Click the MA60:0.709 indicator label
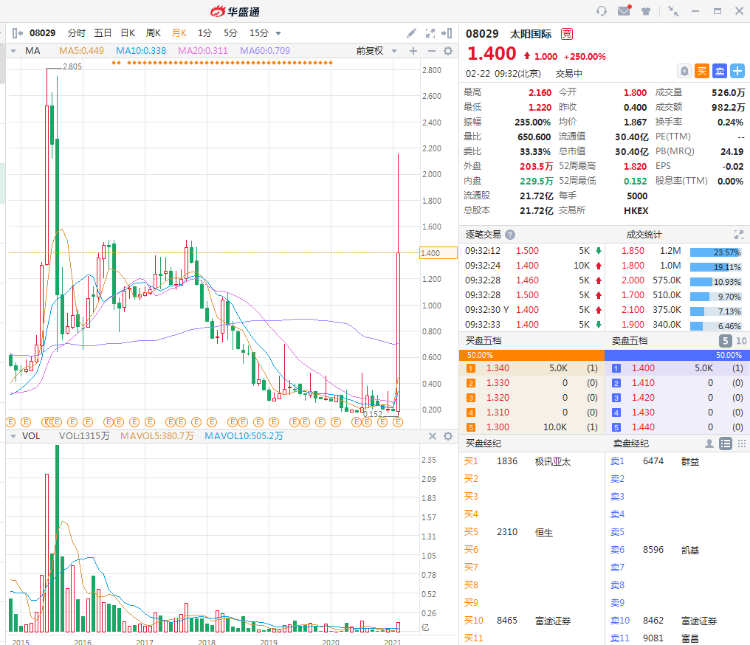The width and height of the screenshot is (750, 645). (x=265, y=51)
